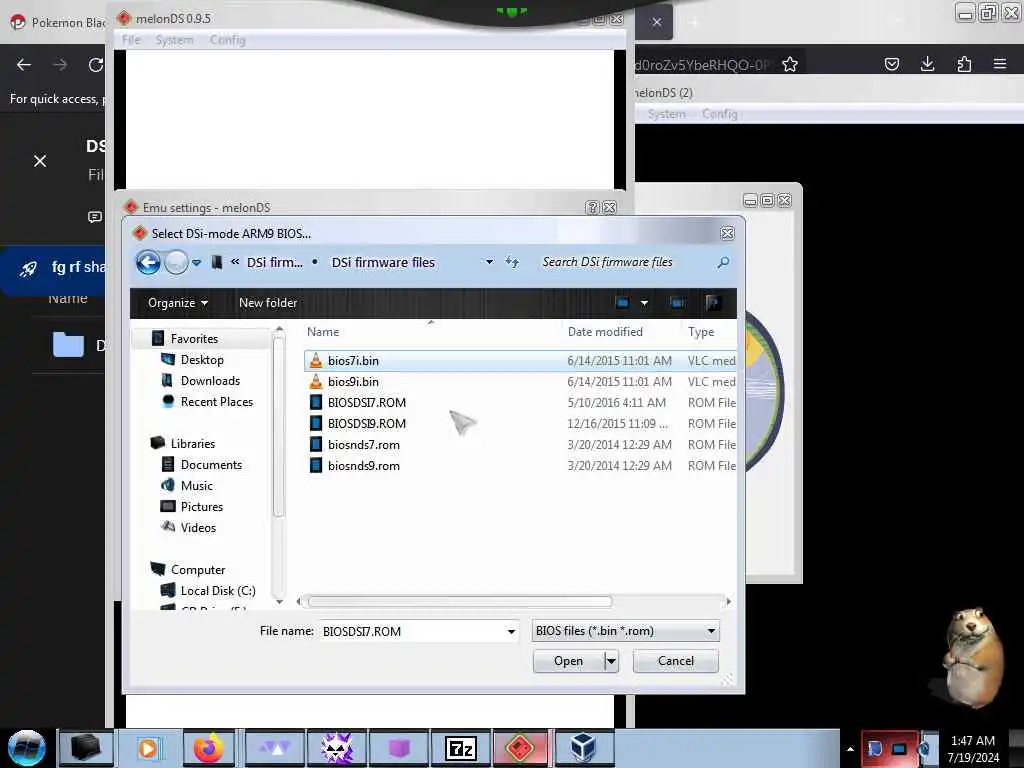Click the dialog Forward arrow button
This screenshot has width=1024, height=768.
click(176, 263)
